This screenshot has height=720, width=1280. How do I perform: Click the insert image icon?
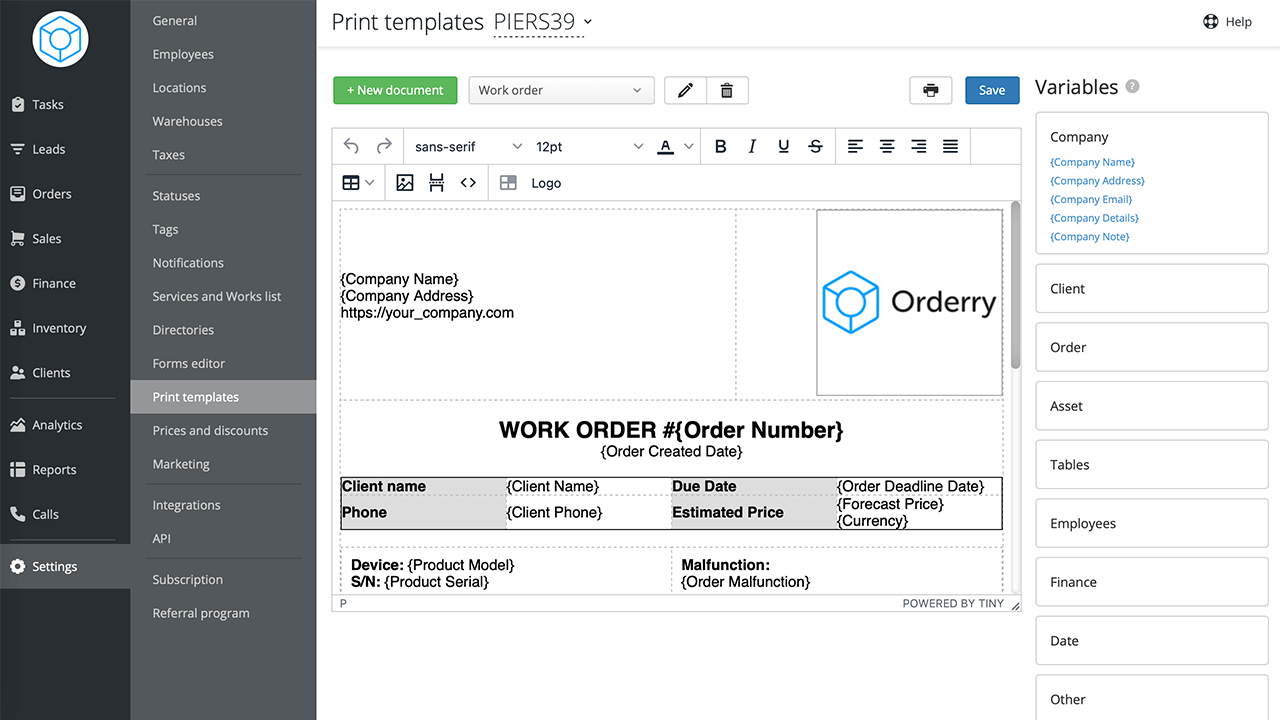(405, 183)
